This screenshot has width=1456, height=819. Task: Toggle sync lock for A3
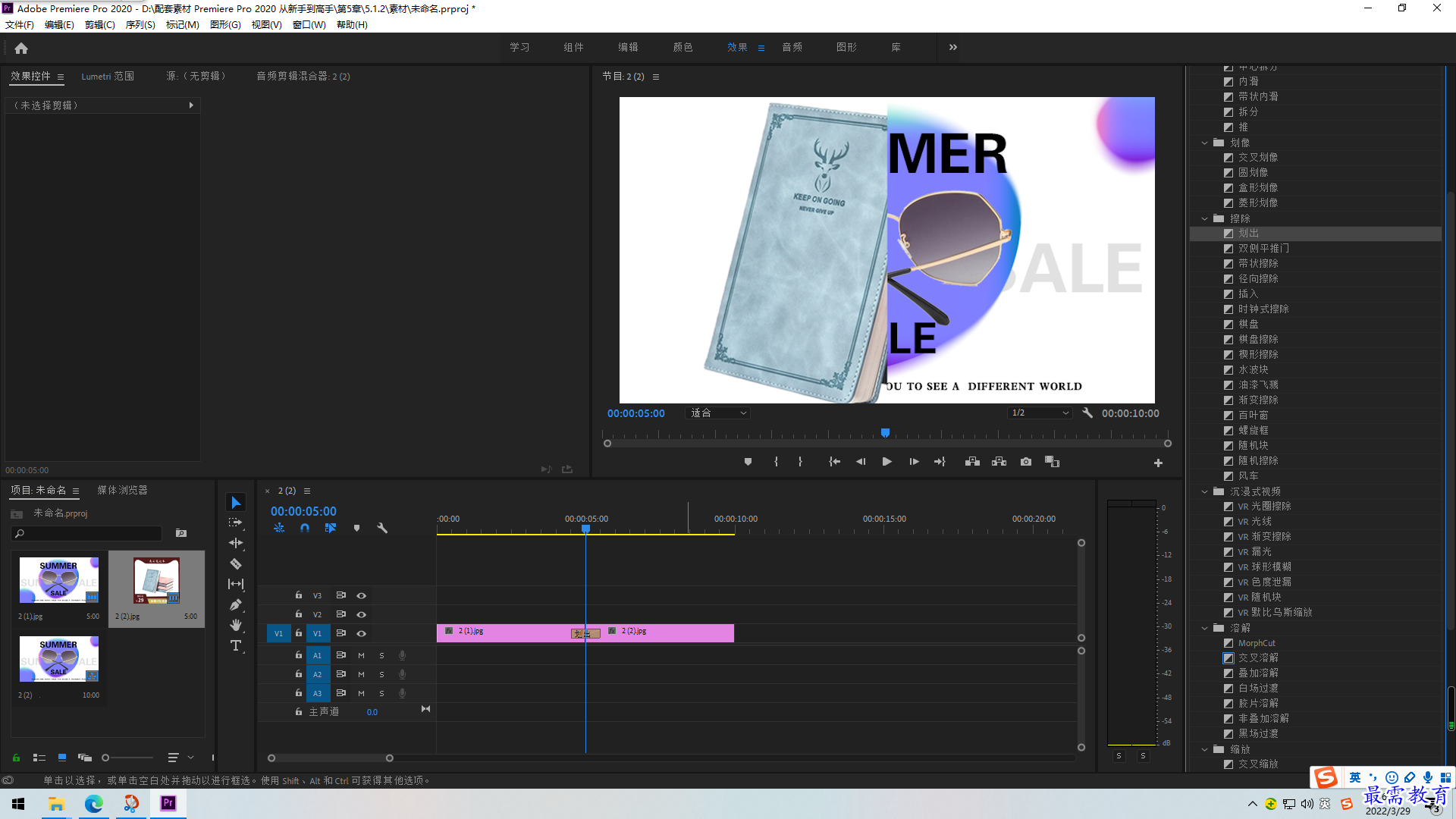tap(341, 693)
